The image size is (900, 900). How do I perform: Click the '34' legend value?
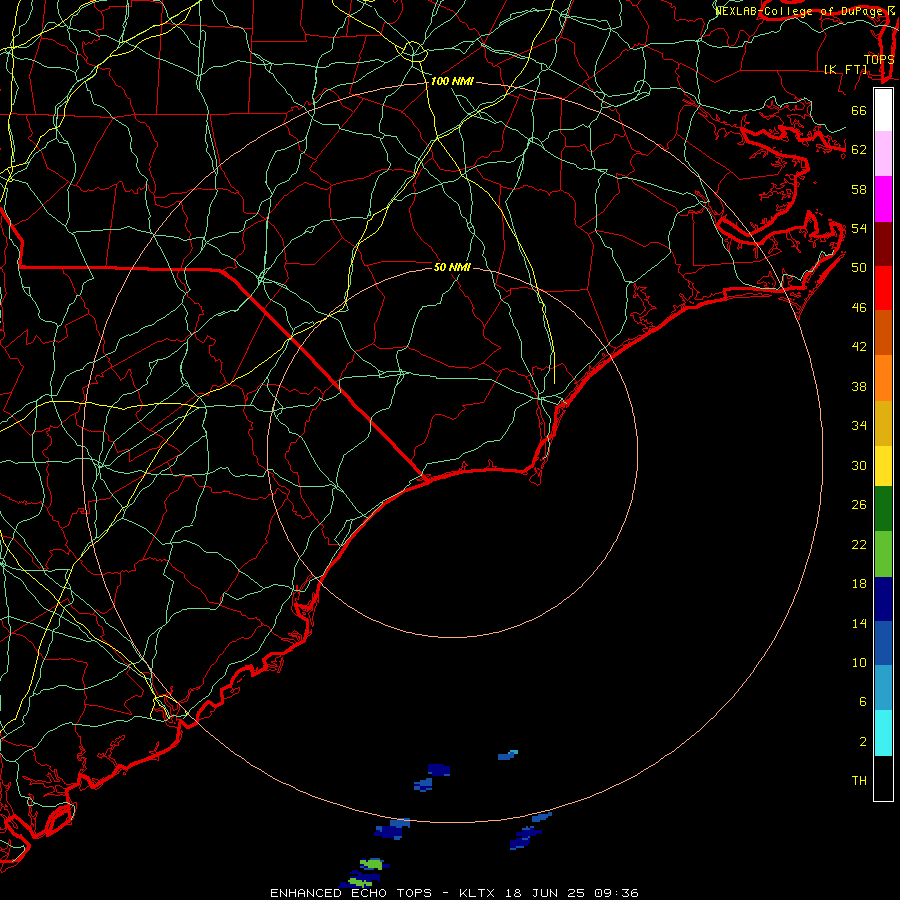point(859,426)
